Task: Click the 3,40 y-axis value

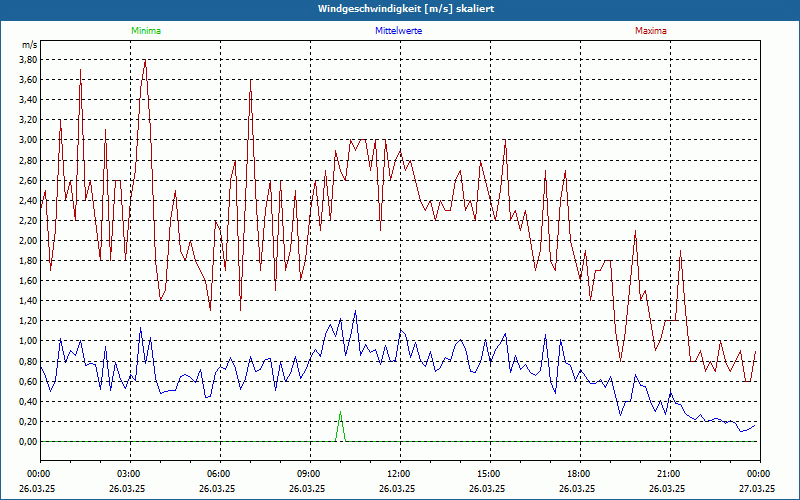Action: 28,100
